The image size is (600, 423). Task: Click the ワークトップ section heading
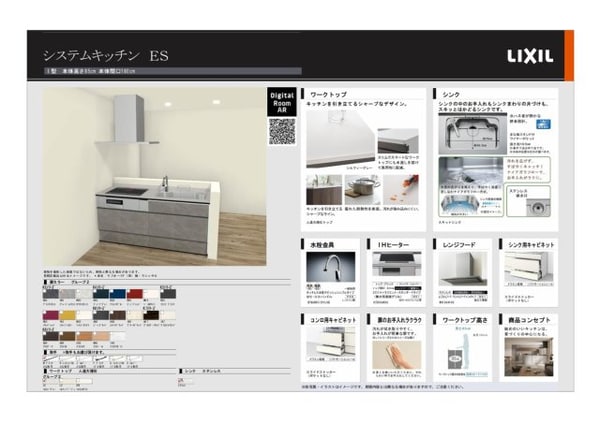(328, 94)
